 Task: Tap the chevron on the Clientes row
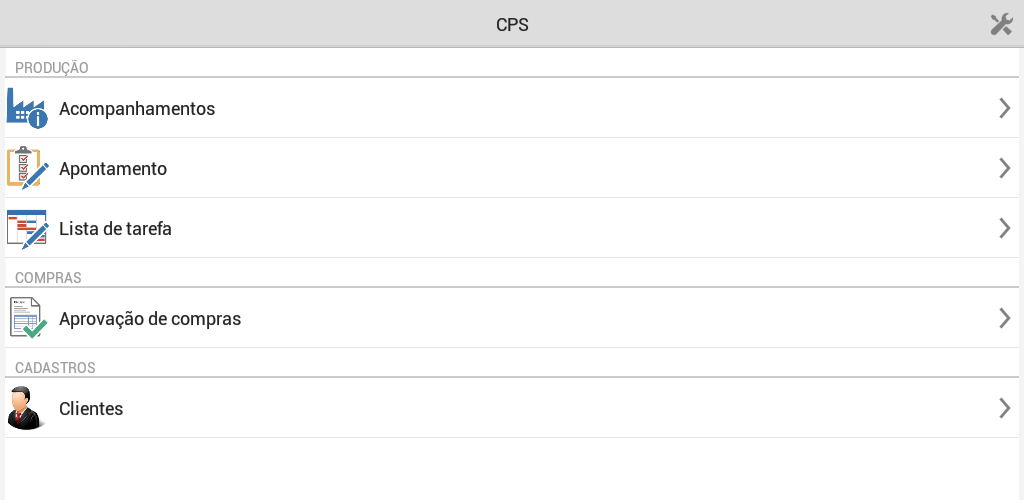click(x=1005, y=409)
